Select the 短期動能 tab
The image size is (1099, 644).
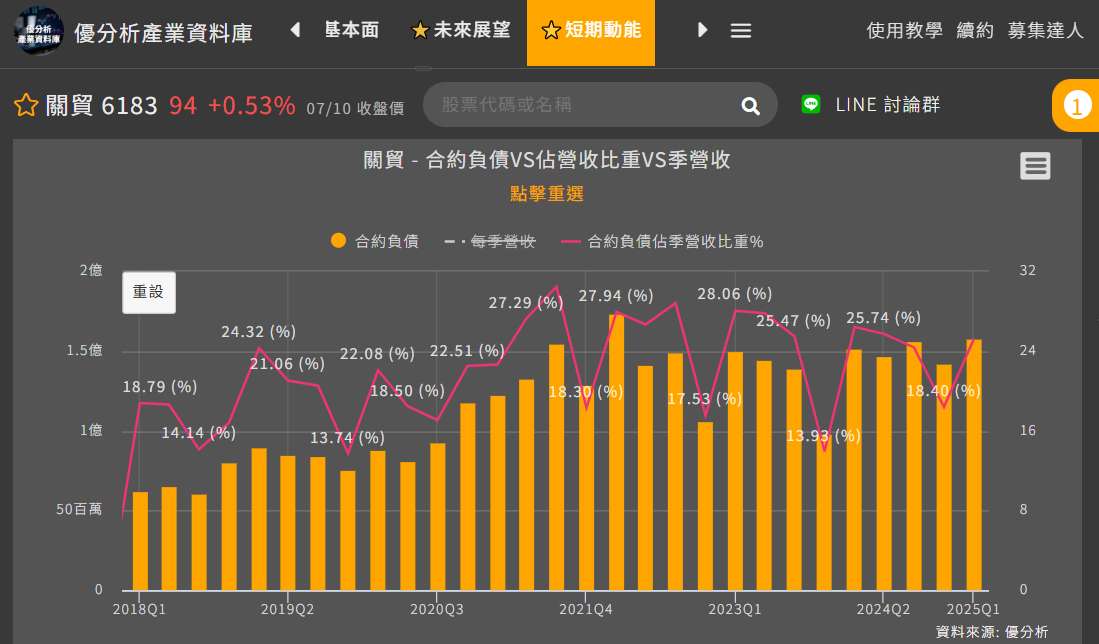591,31
